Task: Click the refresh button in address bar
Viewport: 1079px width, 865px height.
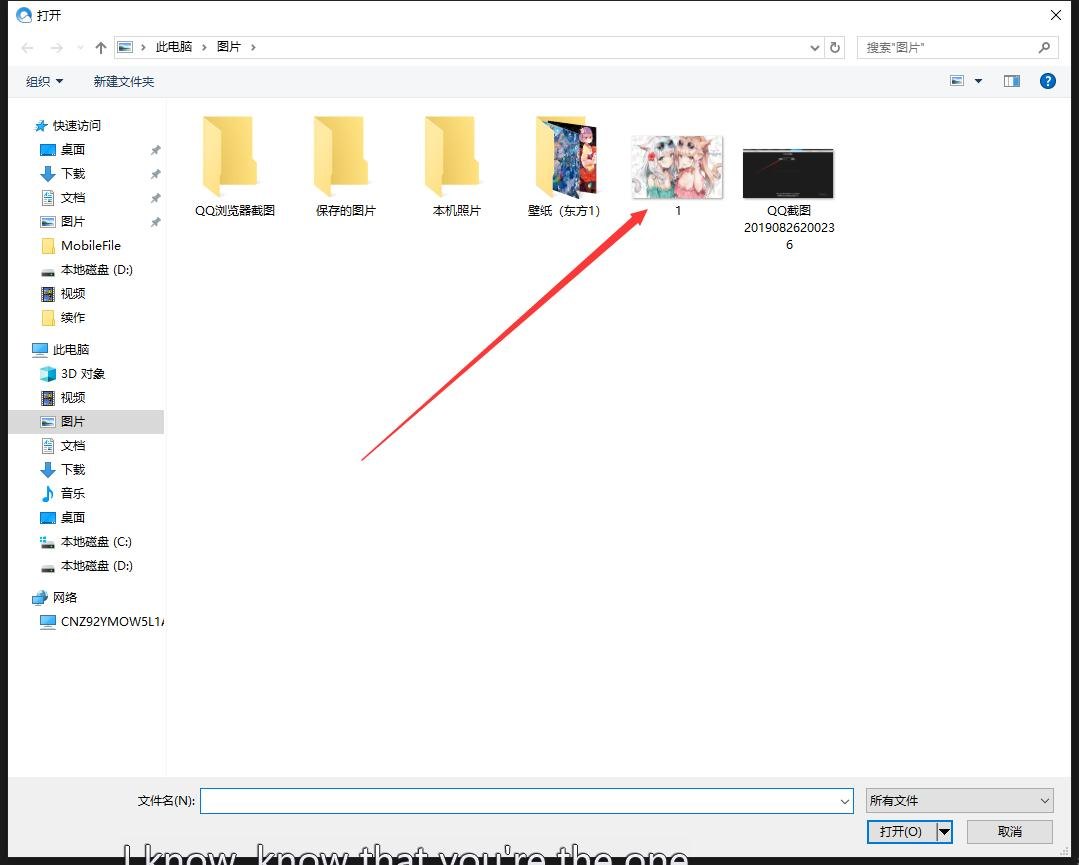Action: 835,47
